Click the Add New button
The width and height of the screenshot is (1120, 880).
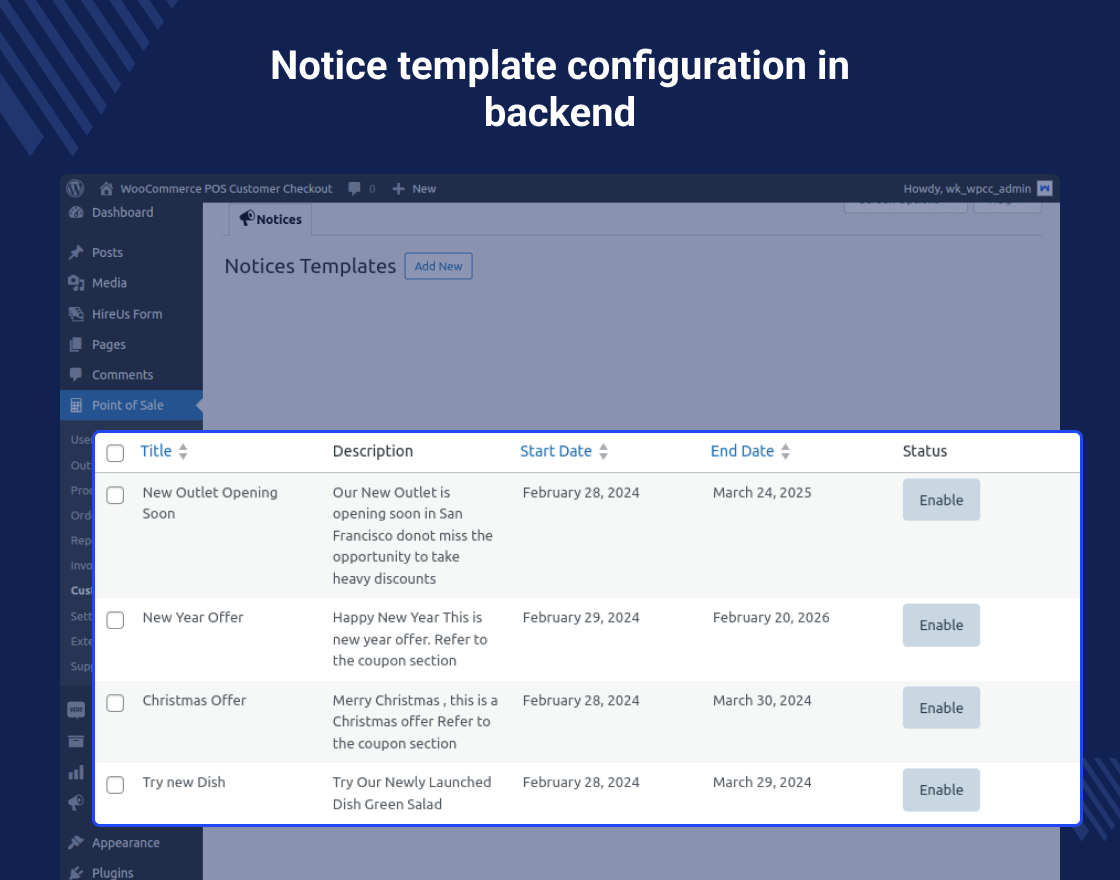[438, 266]
